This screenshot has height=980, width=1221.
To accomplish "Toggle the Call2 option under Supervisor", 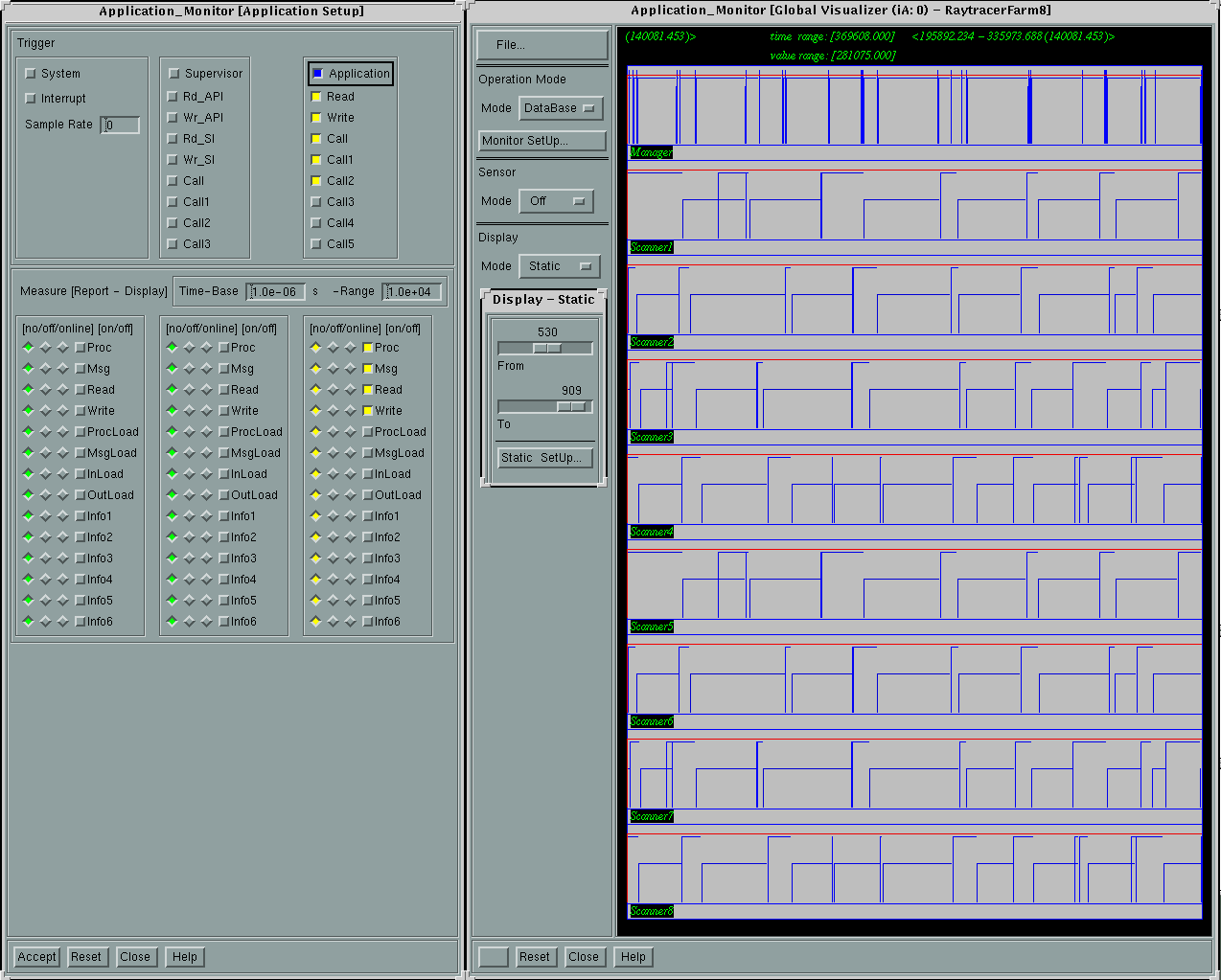I will [x=173, y=223].
